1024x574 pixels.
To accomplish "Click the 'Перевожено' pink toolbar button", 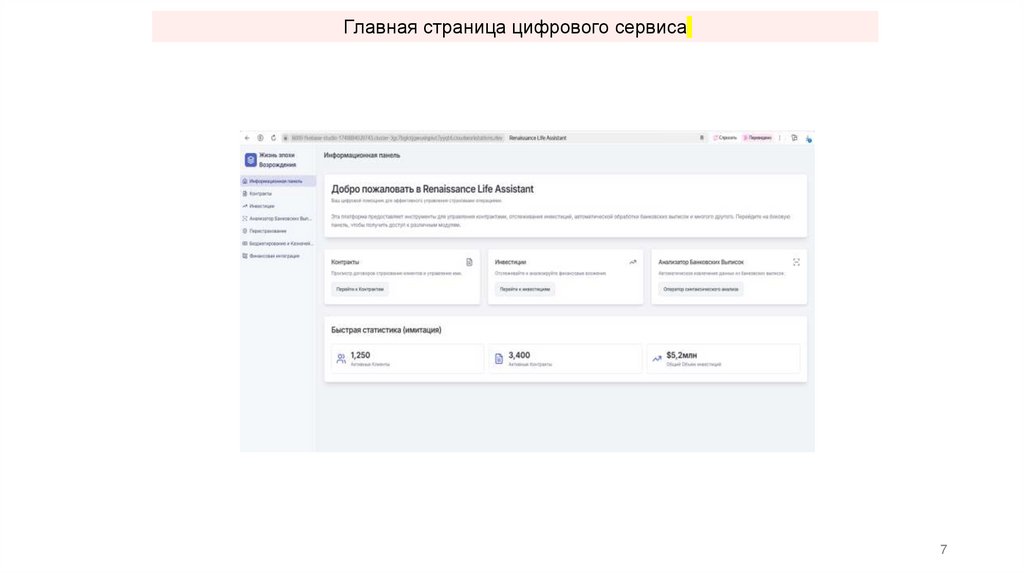I will (758, 138).
